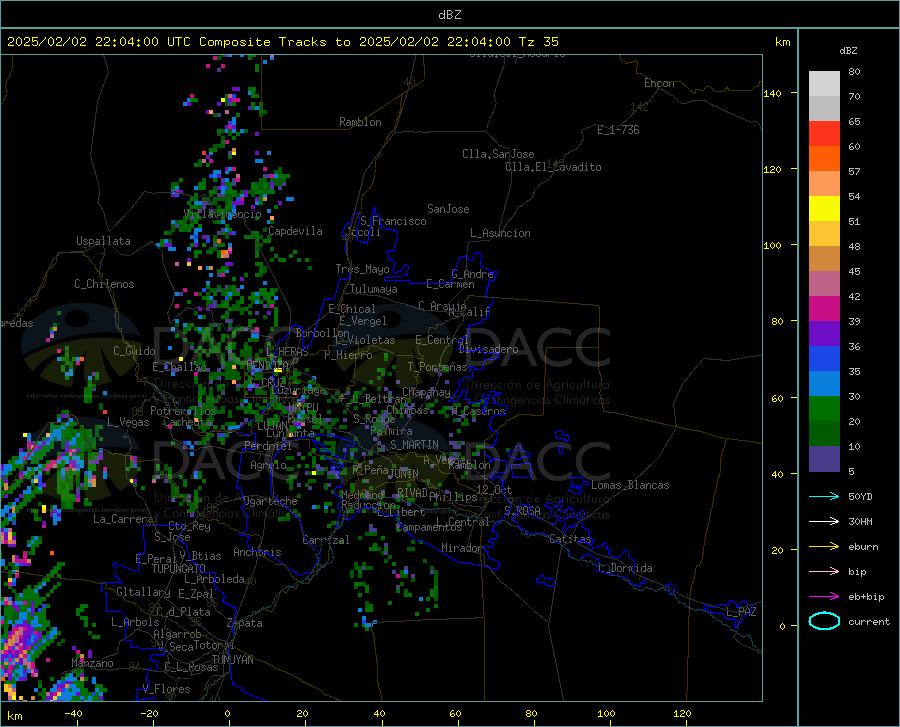The height and width of the screenshot is (727, 900).
Task: Click the 'Gltallary' map label
Action: point(143,592)
